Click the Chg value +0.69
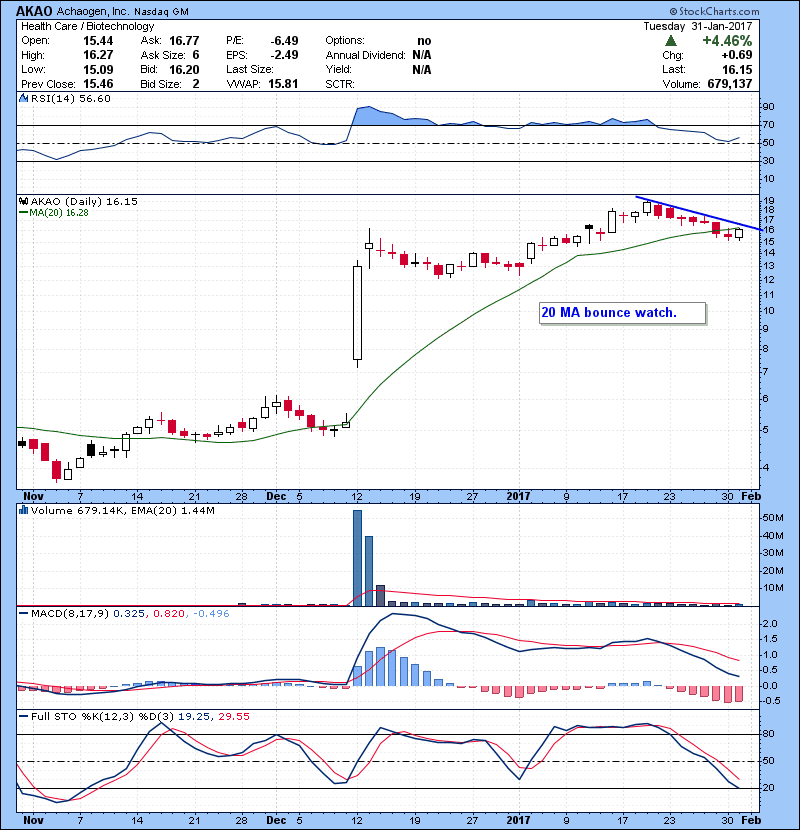 736,55
